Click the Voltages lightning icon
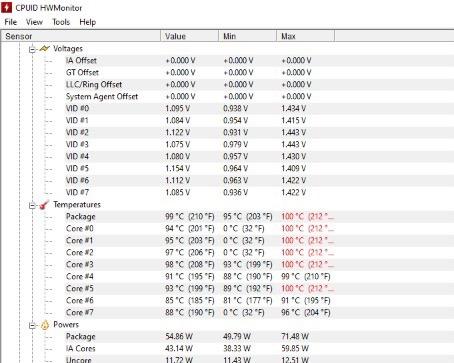This screenshot has width=454, height=363. click(x=44, y=49)
